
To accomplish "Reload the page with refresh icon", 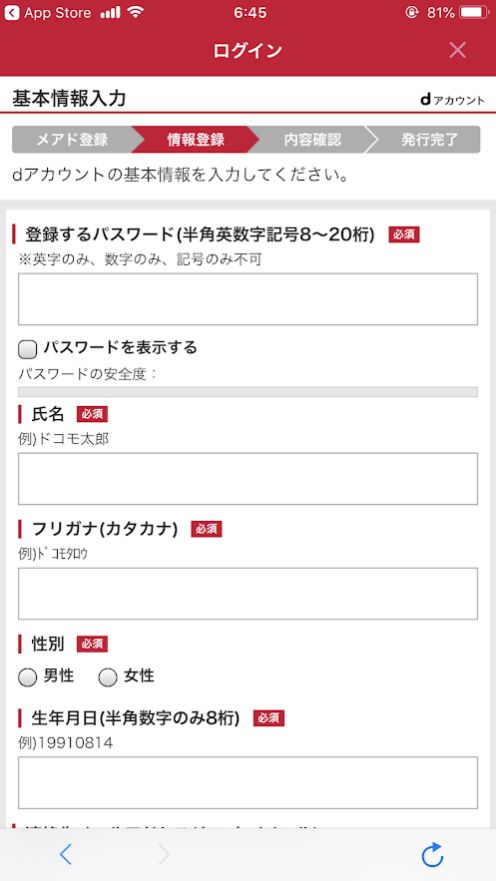I will click(432, 855).
